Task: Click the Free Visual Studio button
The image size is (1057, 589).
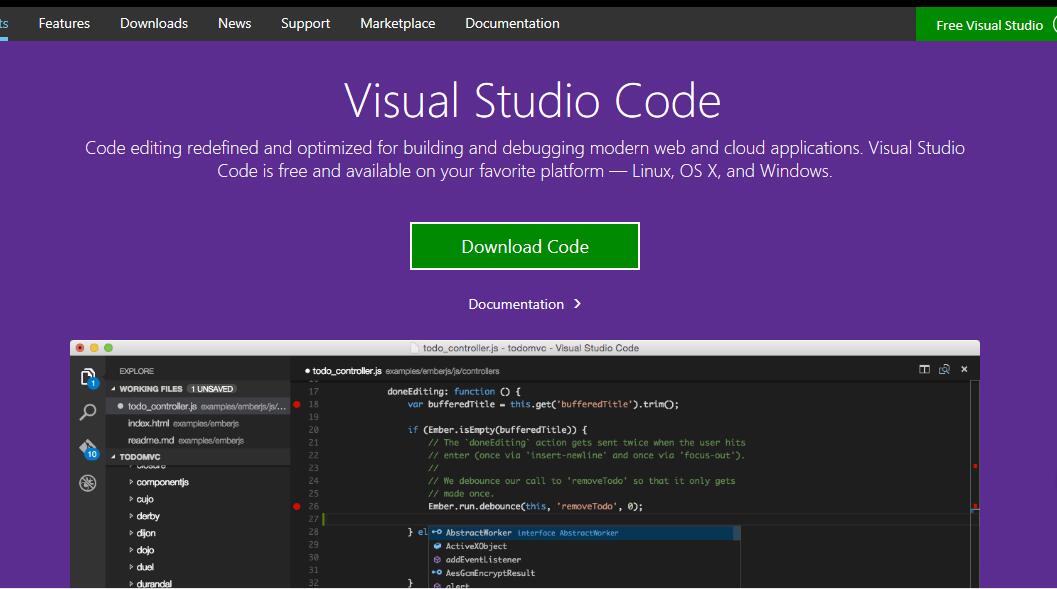Action: (x=986, y=24)
